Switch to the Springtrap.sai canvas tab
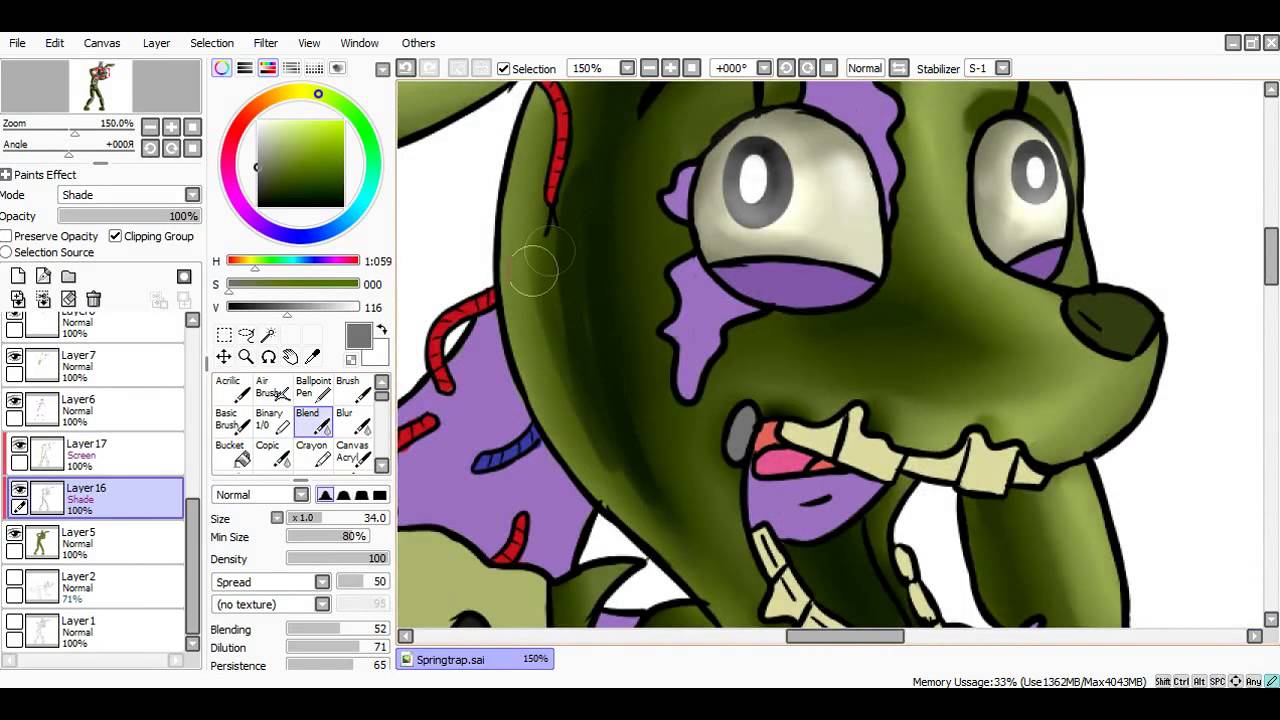The image size is (1280, 720). [475, 660]
